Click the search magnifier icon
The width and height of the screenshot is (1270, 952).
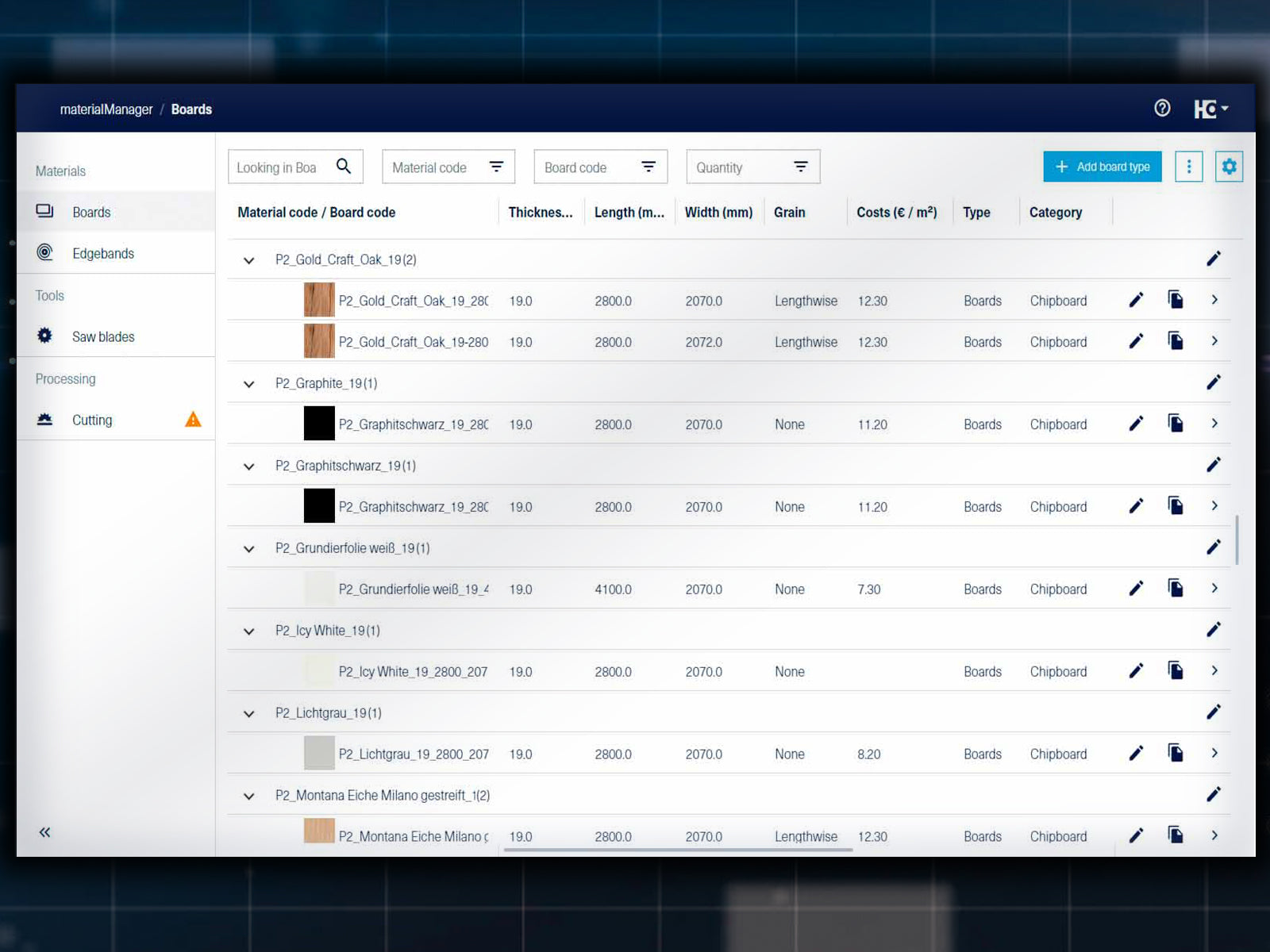(344, 167)
